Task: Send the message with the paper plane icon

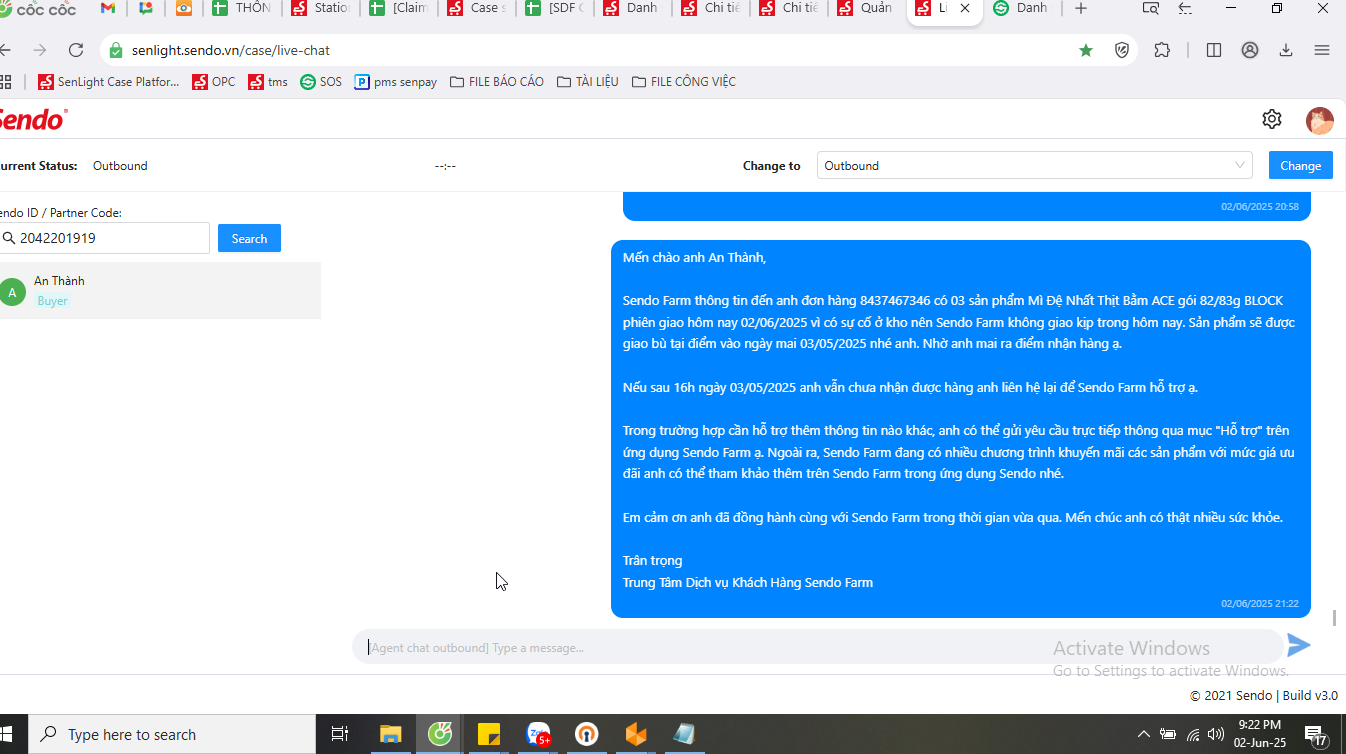Action: pyautogui.click(x=1298, y=645)
